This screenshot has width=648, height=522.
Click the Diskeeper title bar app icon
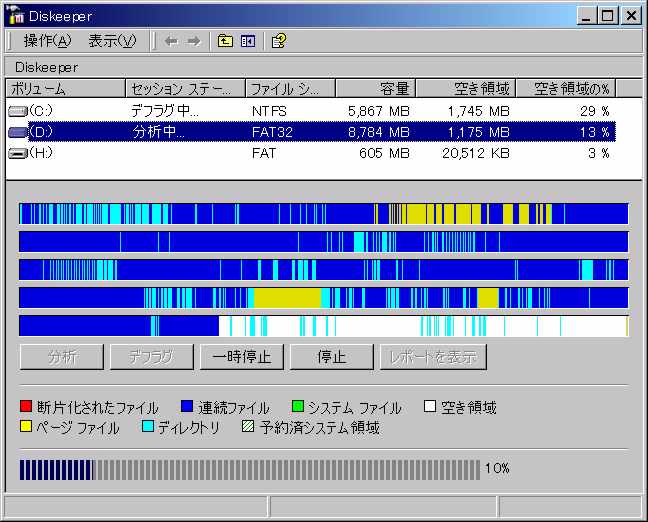click(16, 15)
